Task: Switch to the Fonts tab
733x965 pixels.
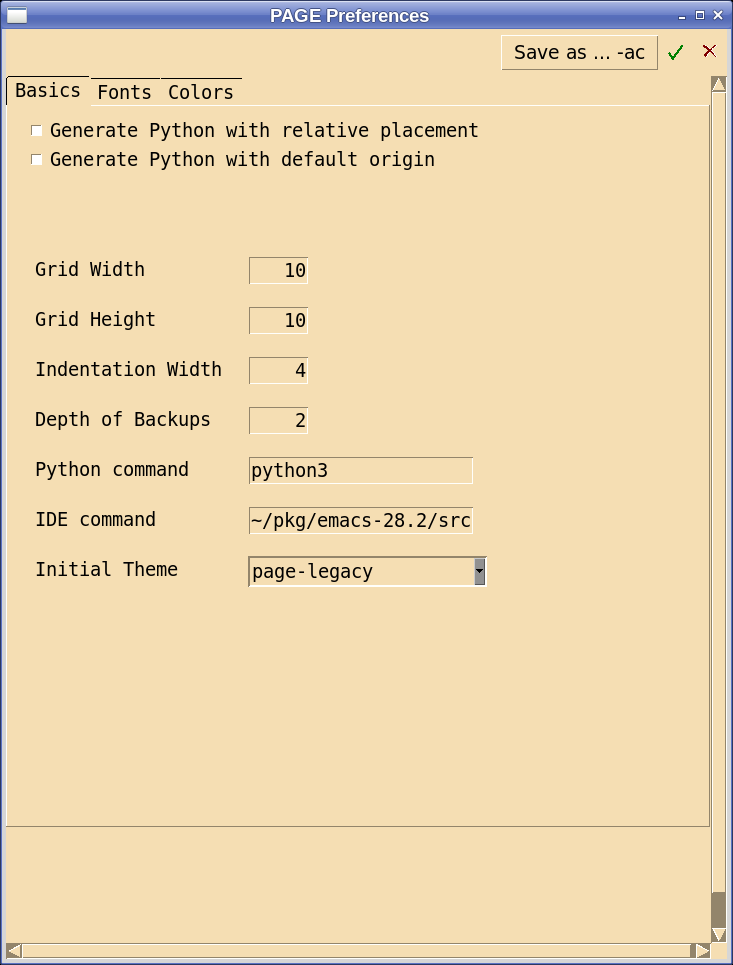Action: click(123, 92)
